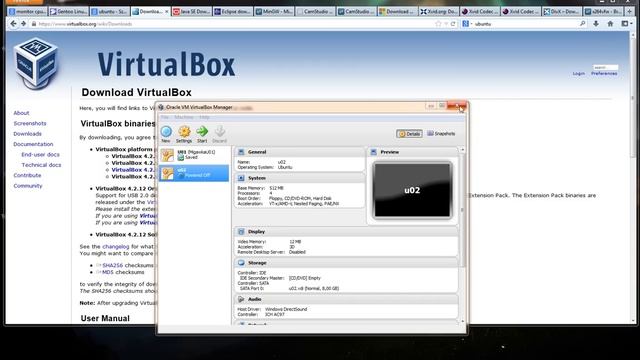Toggle the Details view button
The width and height of the screenshot is (640, 360).
[x=409, y=133]
